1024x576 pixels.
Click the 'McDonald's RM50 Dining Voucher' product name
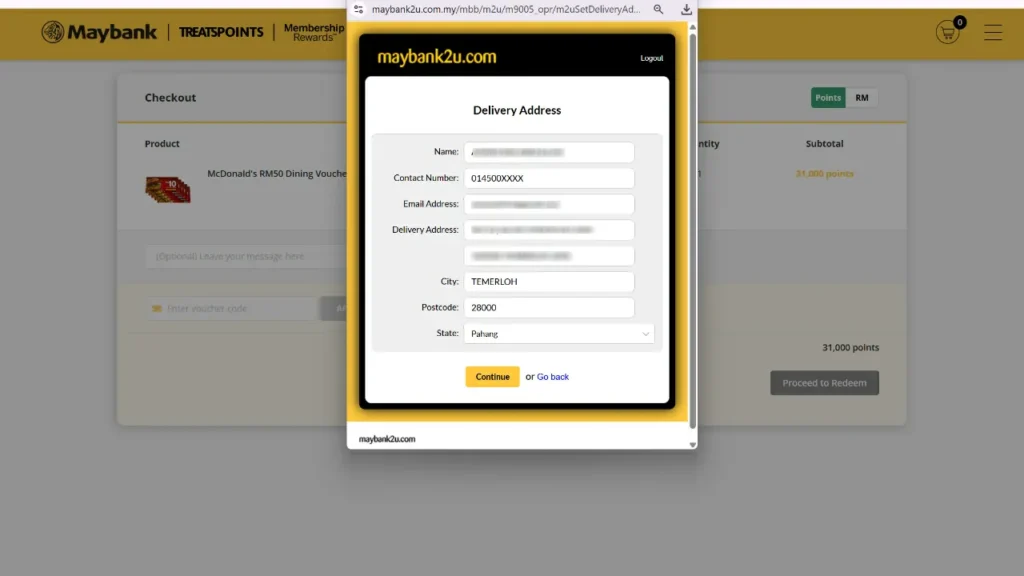(x=277, y=174)
